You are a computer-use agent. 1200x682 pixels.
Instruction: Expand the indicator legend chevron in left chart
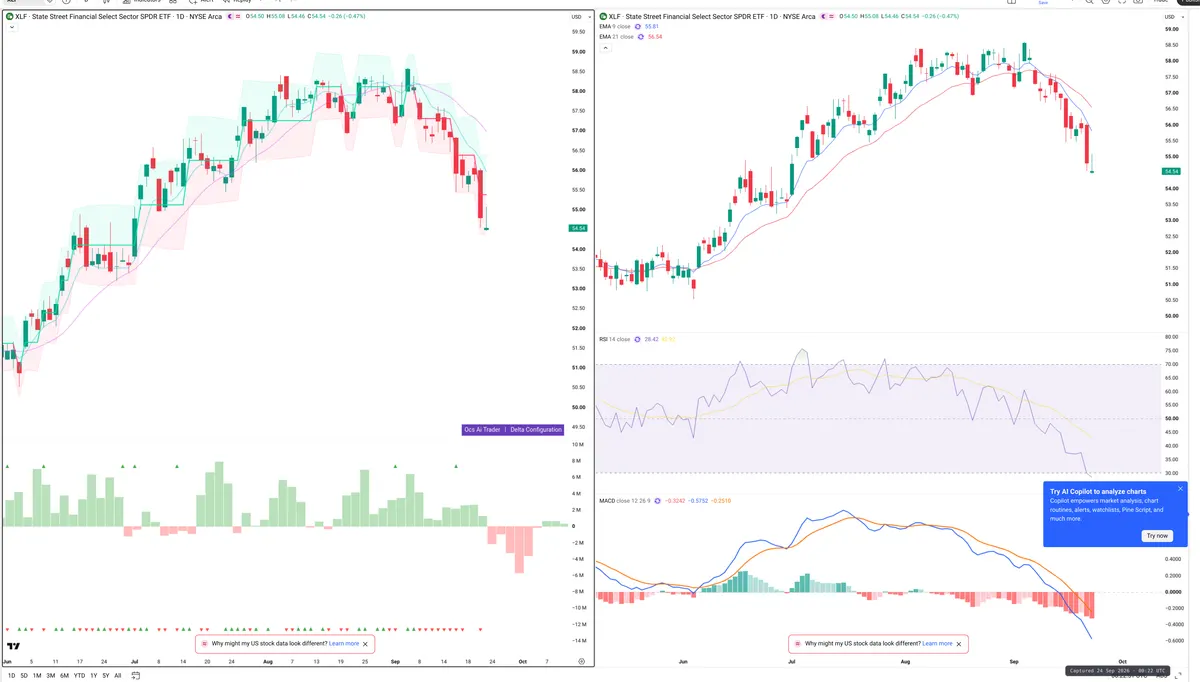[11, 27]
